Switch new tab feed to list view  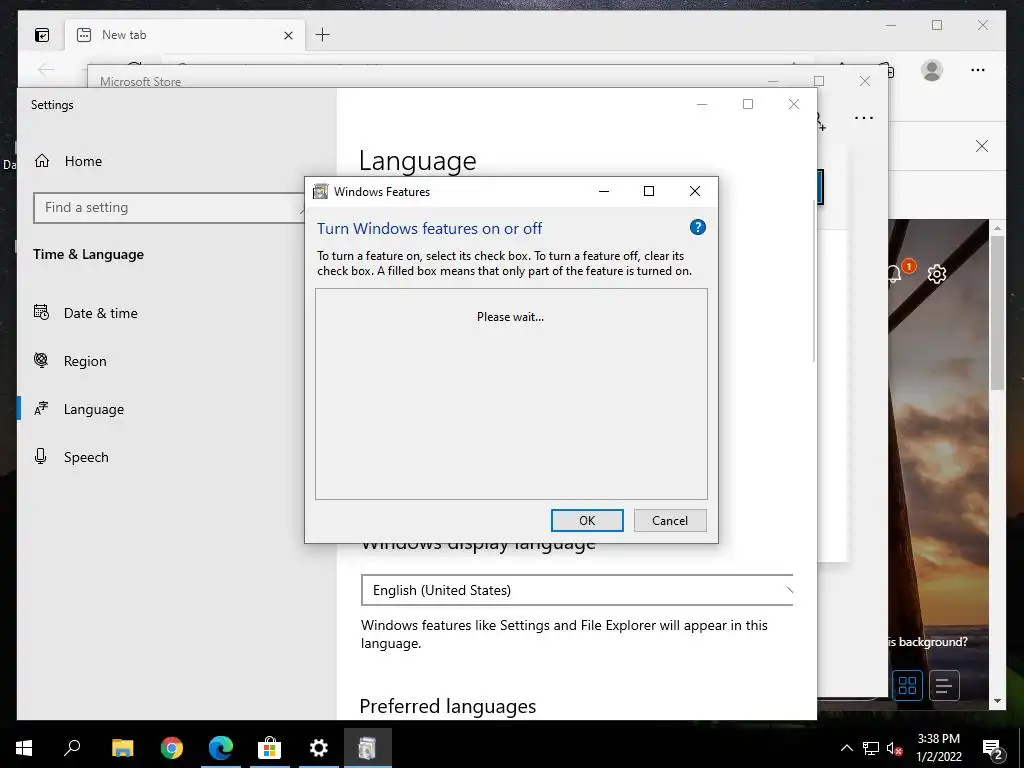click(x=944, y=686)
